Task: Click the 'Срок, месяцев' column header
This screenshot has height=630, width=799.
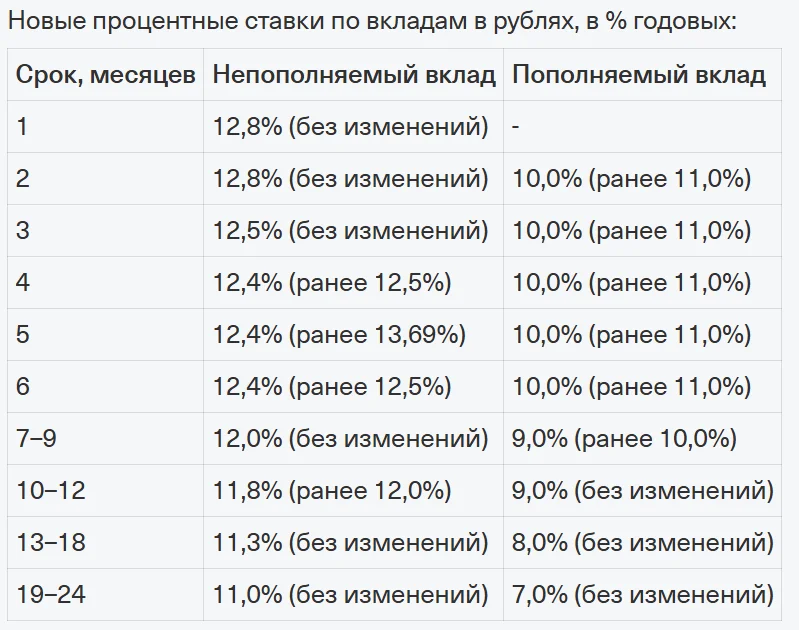Action: tap(105, 75)
